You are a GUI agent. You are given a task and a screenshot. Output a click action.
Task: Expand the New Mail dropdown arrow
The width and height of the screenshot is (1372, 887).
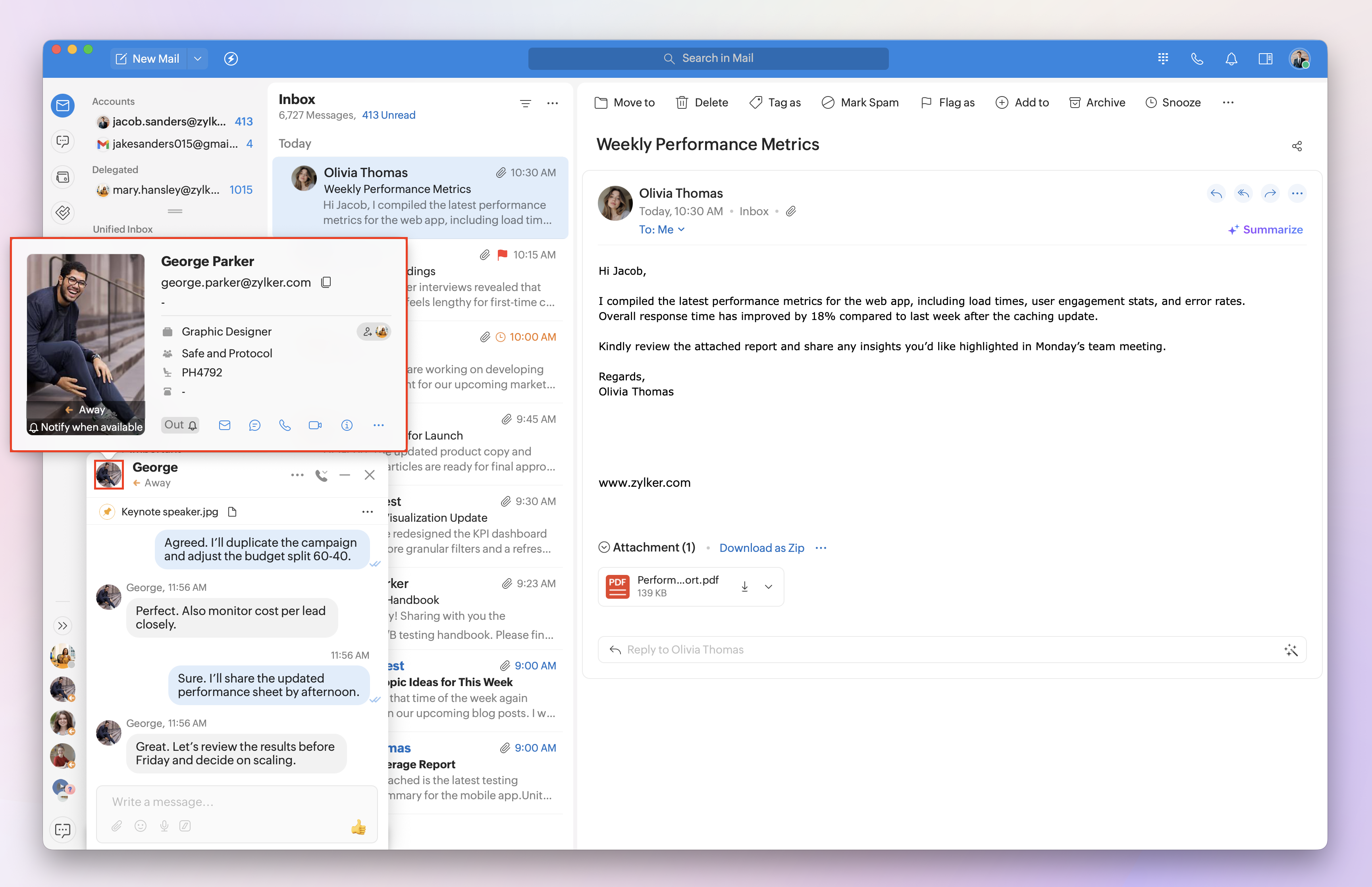pyautogui.click(x=197, y=59)
